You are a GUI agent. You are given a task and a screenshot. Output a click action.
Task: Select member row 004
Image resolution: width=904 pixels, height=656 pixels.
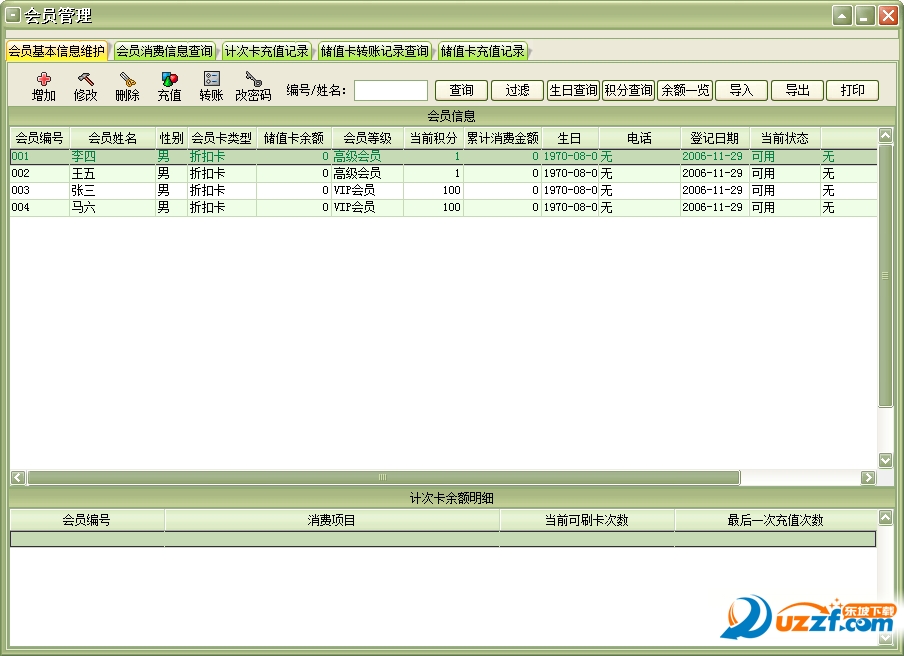point(443,208)
